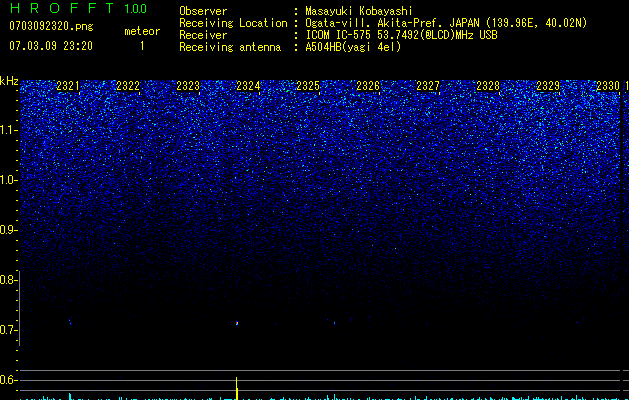Click the date stamp 07.03.09 23:20

[51, 46]
